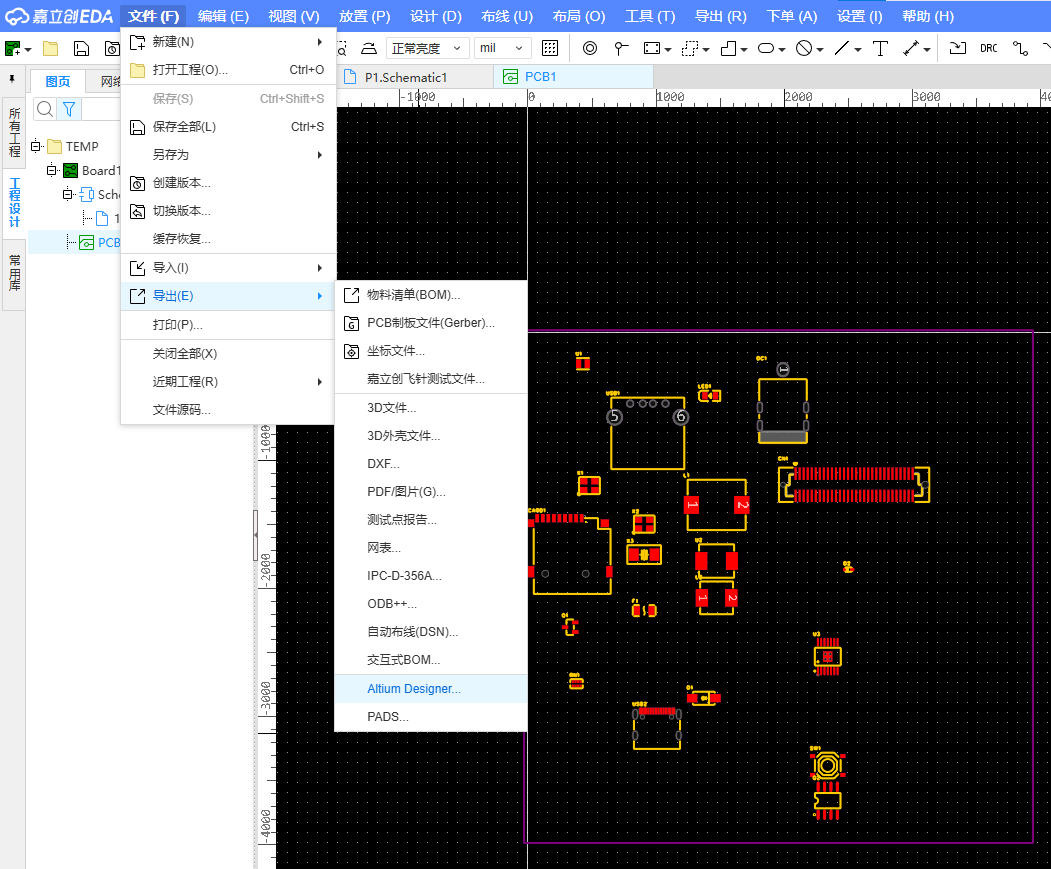Switch to the 图页 panel tab
The height and width of the screenshot is (869, 1051).
tap(58, 81)
